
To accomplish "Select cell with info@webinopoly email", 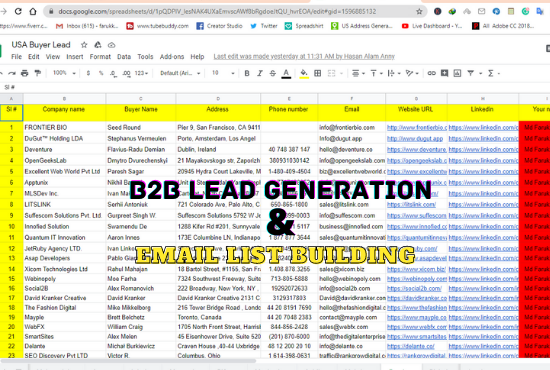I will [351, 279].
